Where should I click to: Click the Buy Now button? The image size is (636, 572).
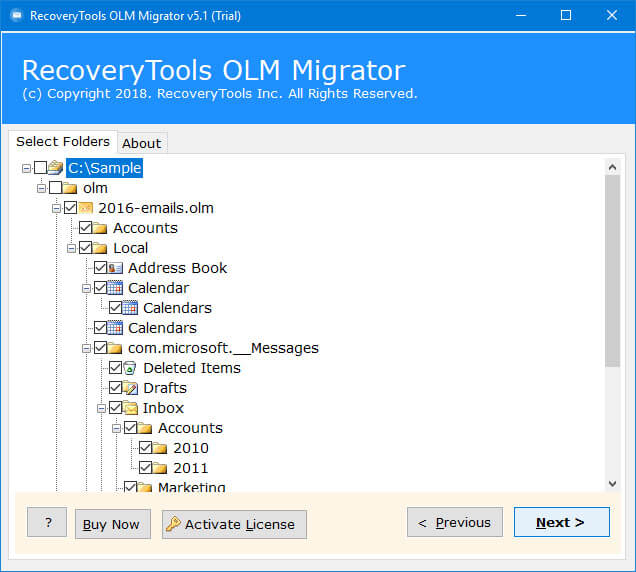tap(113, 524)
